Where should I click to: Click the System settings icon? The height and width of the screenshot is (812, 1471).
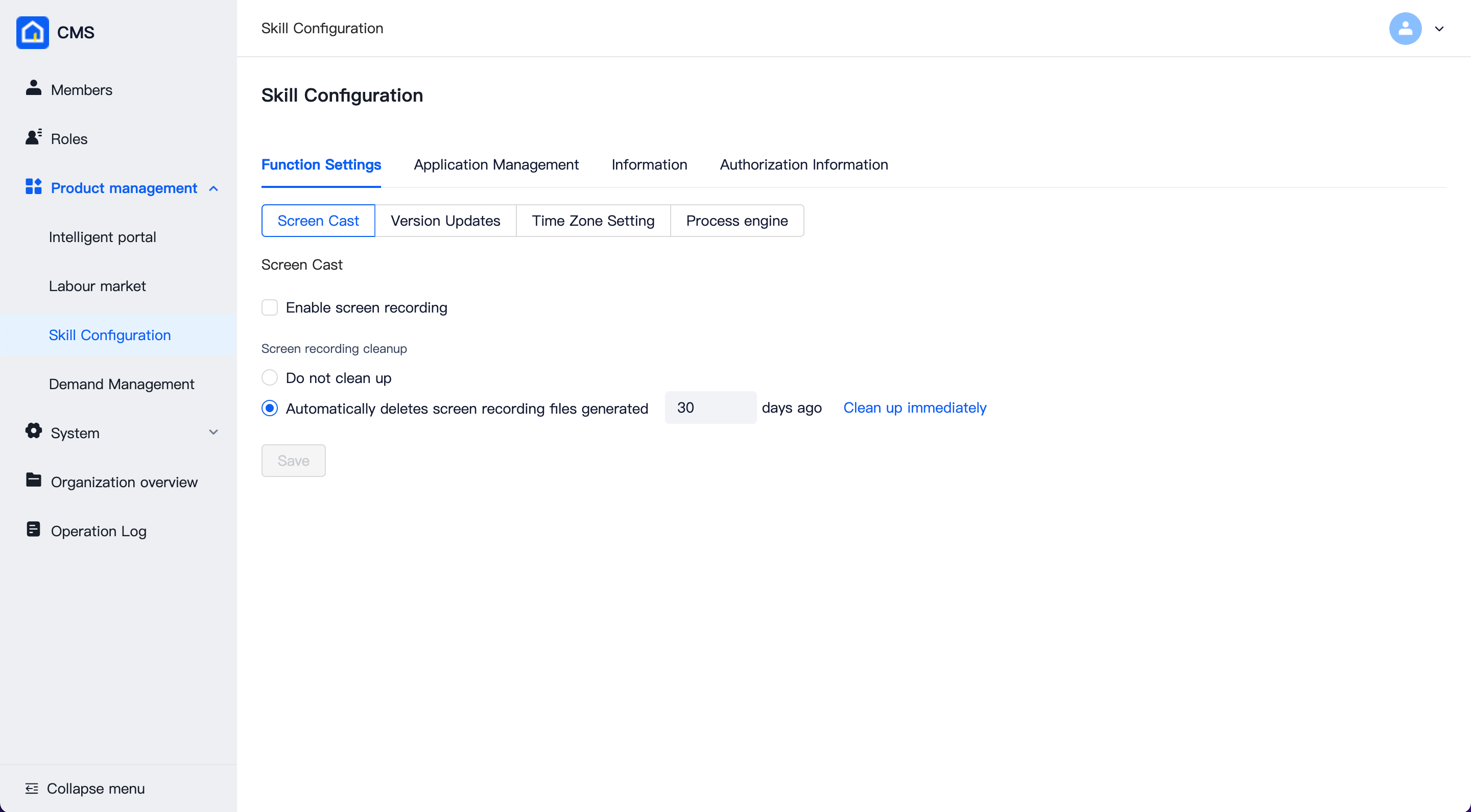tap(34, 432)
